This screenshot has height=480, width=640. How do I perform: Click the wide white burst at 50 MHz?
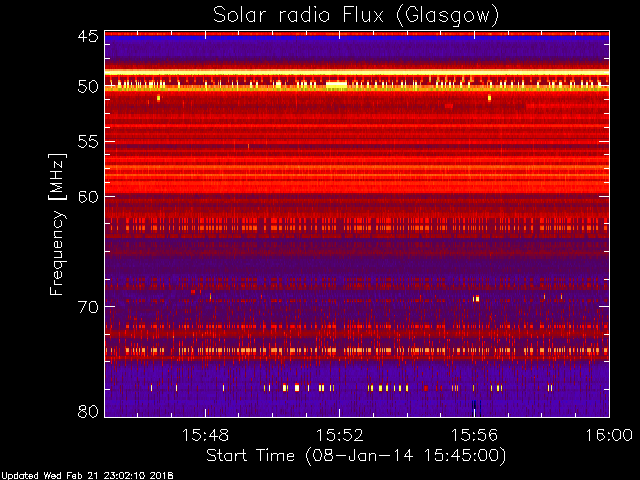pos(336,85)
